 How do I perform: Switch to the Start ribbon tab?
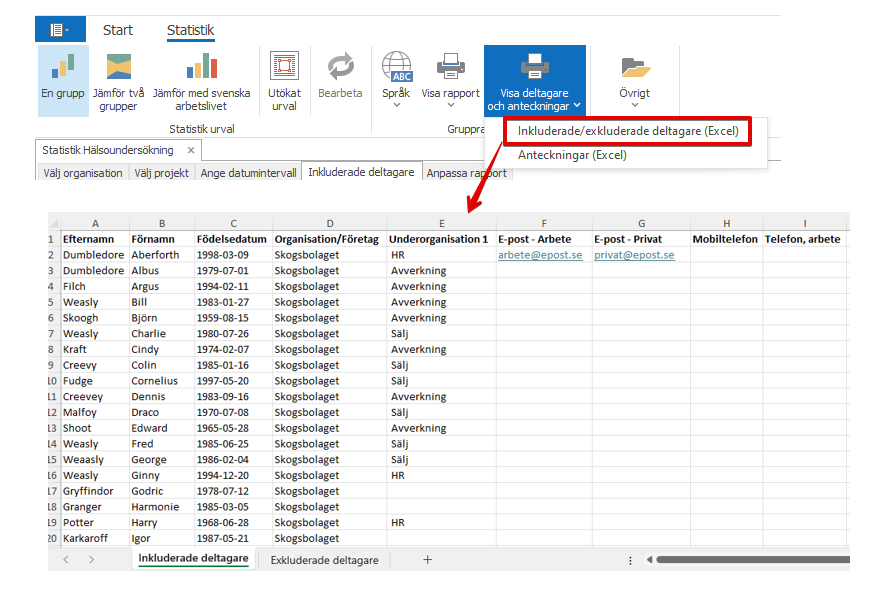118,30
